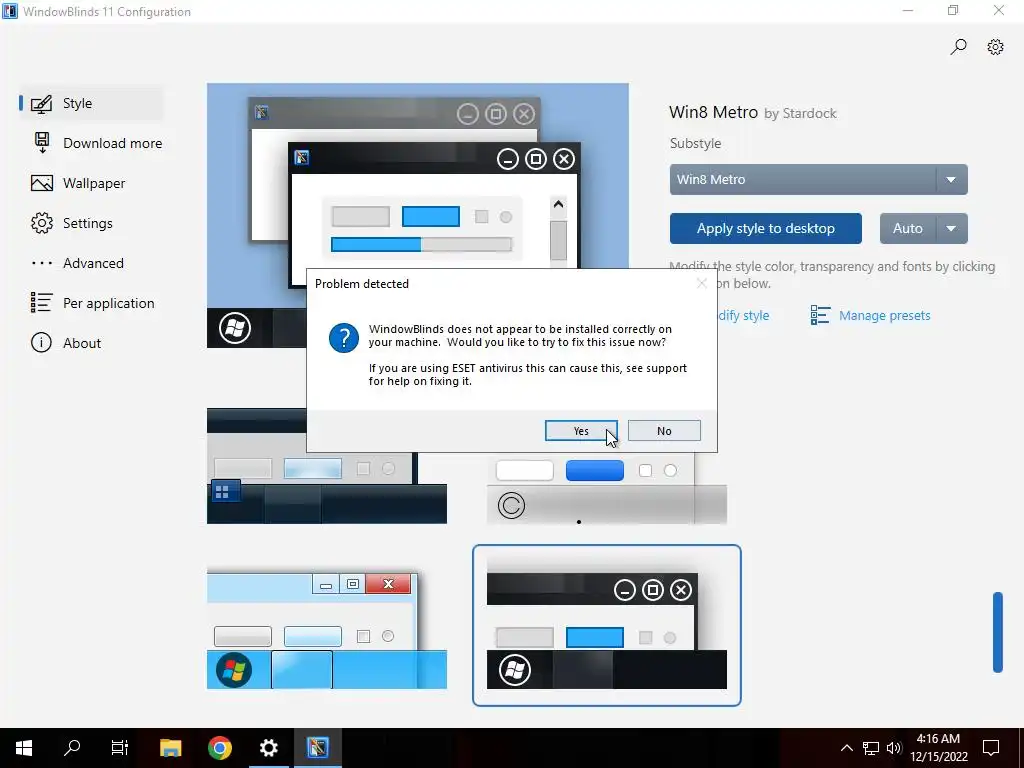Open the Per application section
Image resolution: width=1024 pixels, height=768 pixels.
(91, 303)
